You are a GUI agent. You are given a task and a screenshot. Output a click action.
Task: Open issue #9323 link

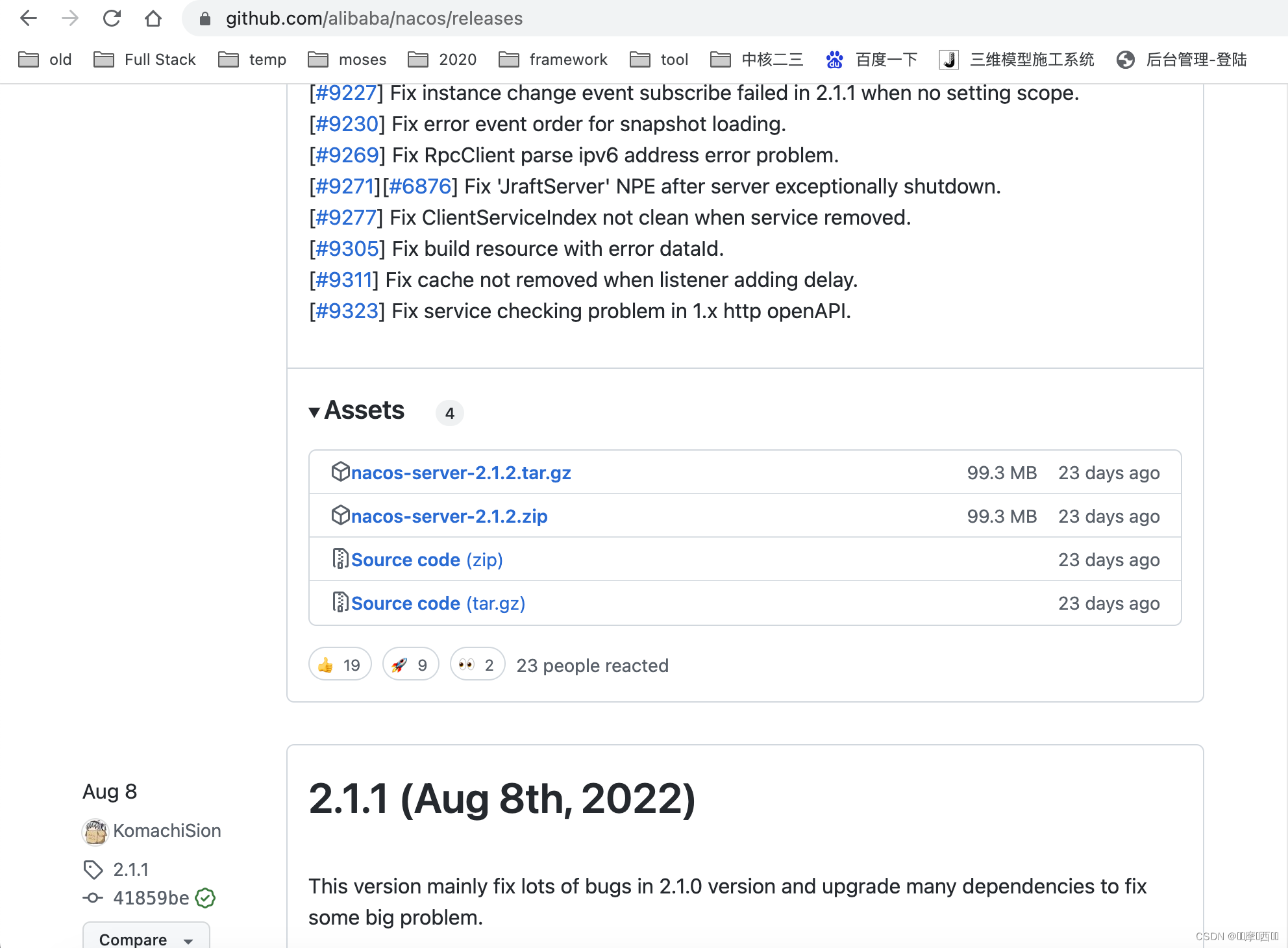(347, 311)
